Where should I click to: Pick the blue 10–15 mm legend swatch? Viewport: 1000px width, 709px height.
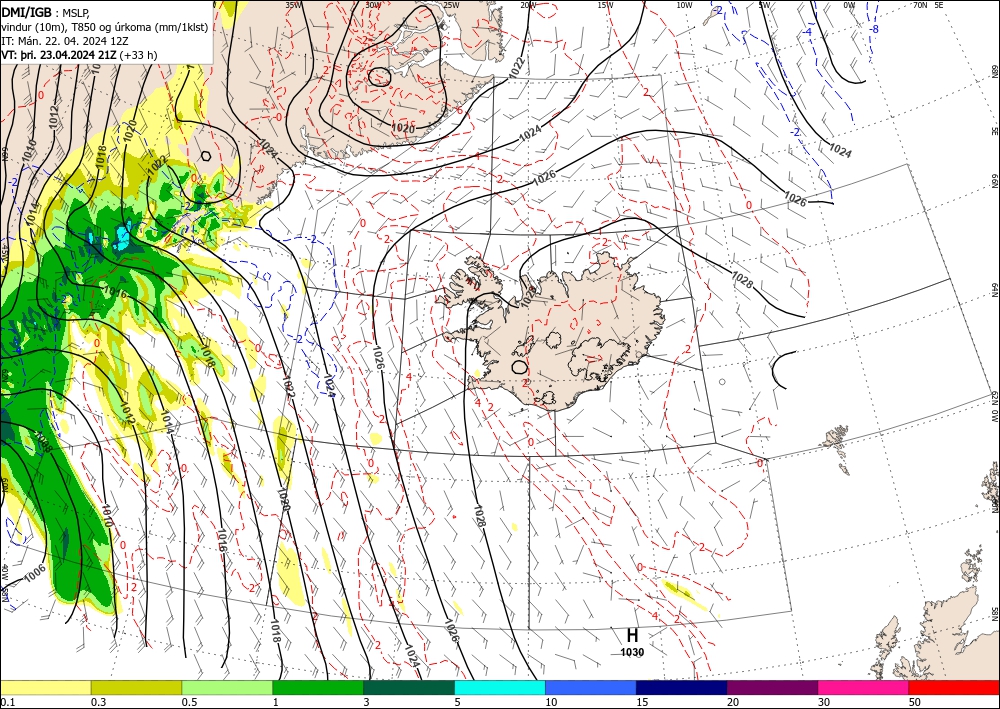591,687
